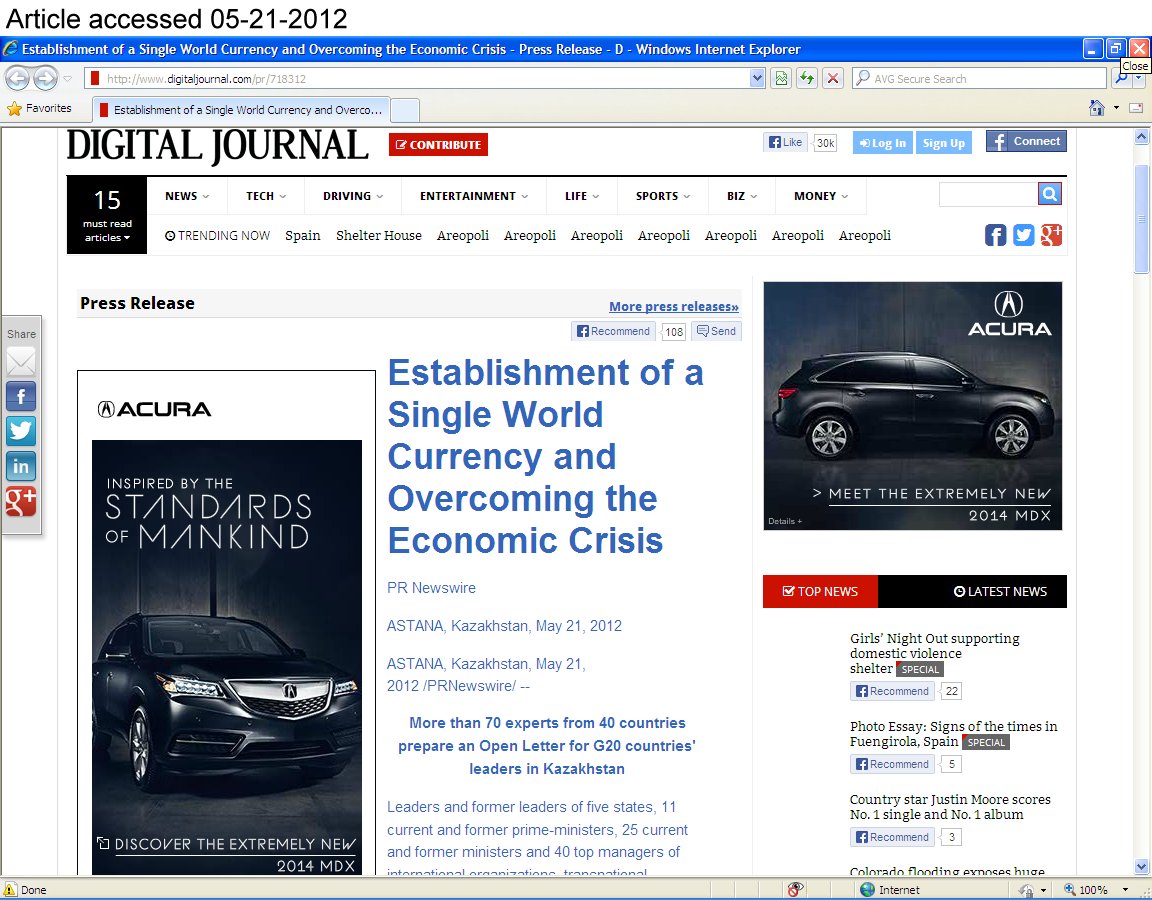The width and height of the screenshot is (1152, 900).
Task: Follow the More press releases link
Action: point(673,307)
